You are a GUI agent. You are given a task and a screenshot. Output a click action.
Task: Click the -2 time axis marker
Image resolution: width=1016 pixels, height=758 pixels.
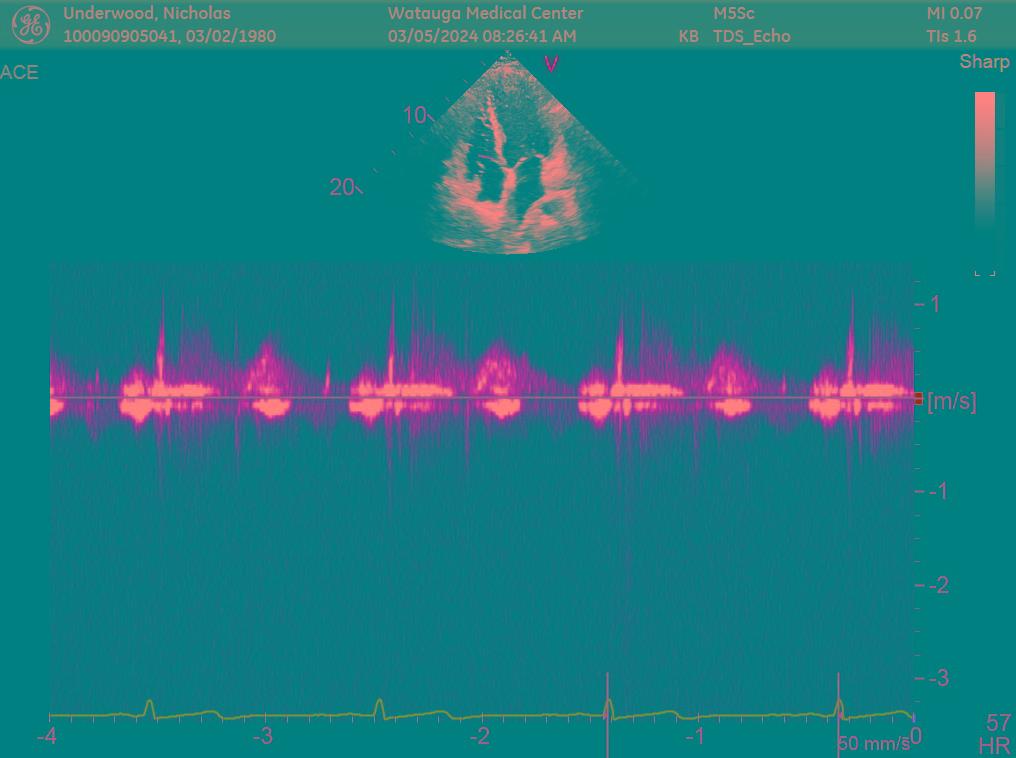481,737
